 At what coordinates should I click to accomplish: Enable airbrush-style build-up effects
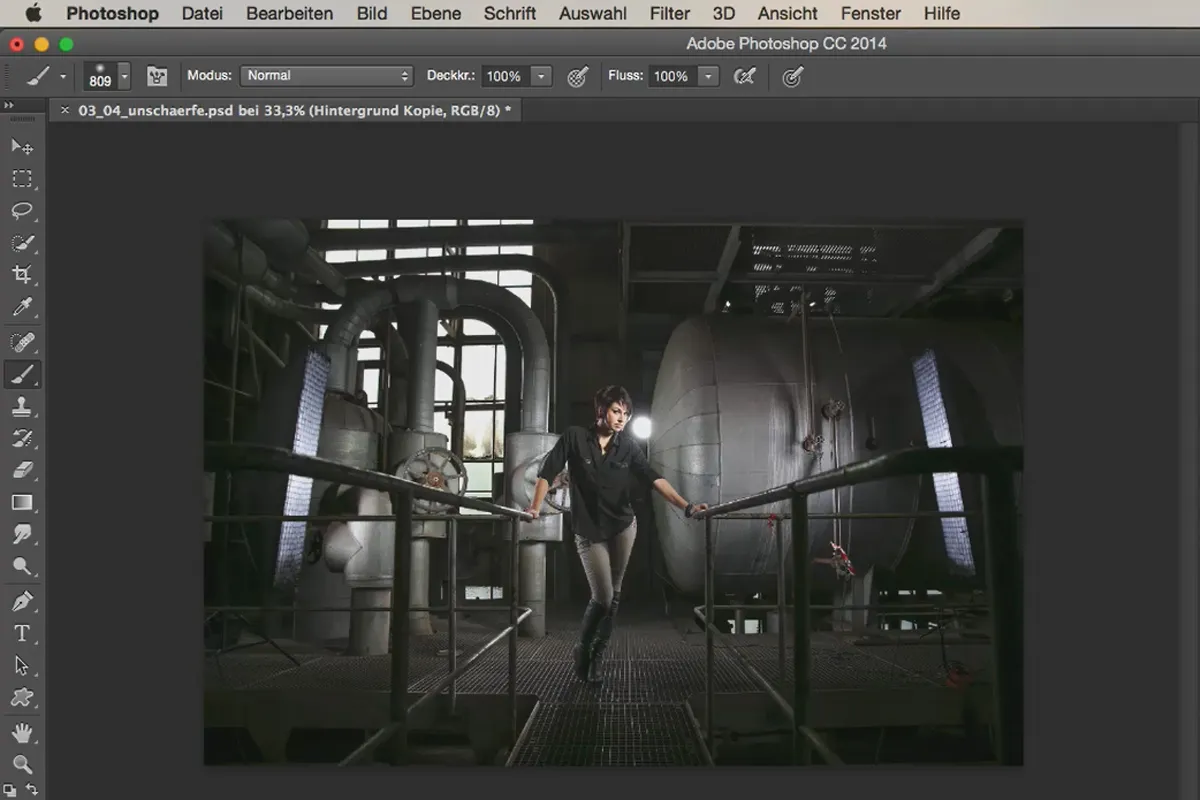click(744, 76)
